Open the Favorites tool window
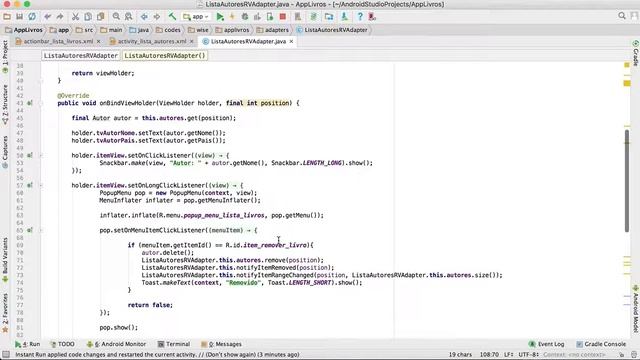Screen dimensions: 640x360 [5, 313]
